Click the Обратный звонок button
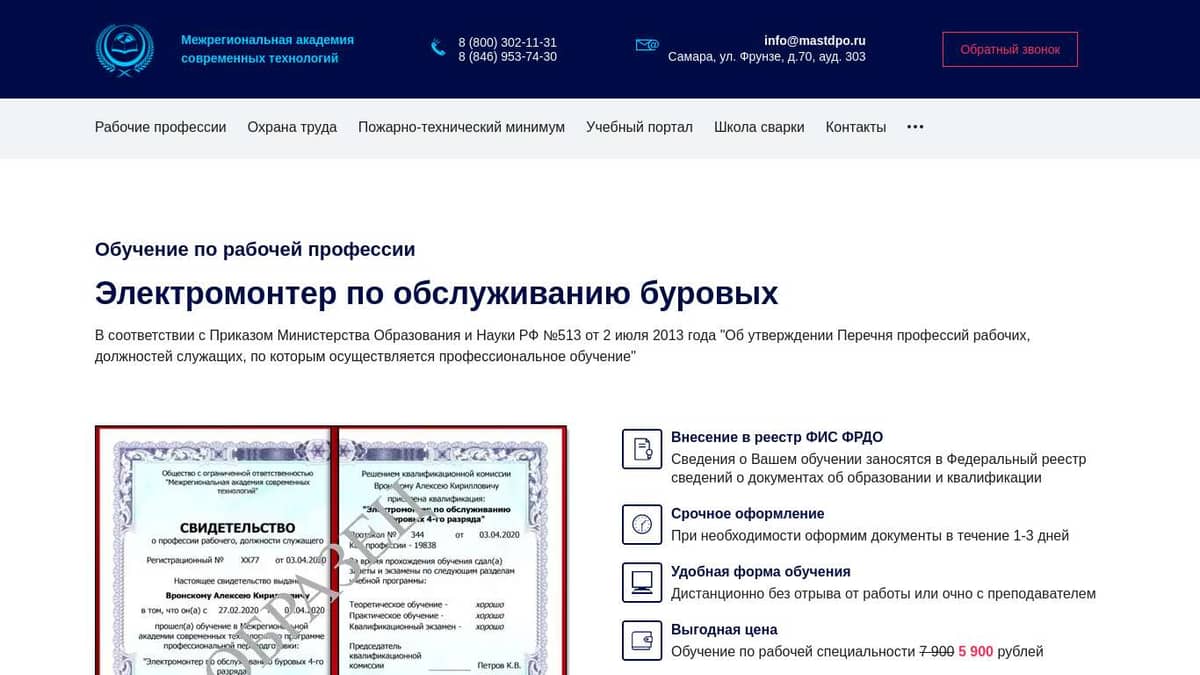 coord(1010,48)
